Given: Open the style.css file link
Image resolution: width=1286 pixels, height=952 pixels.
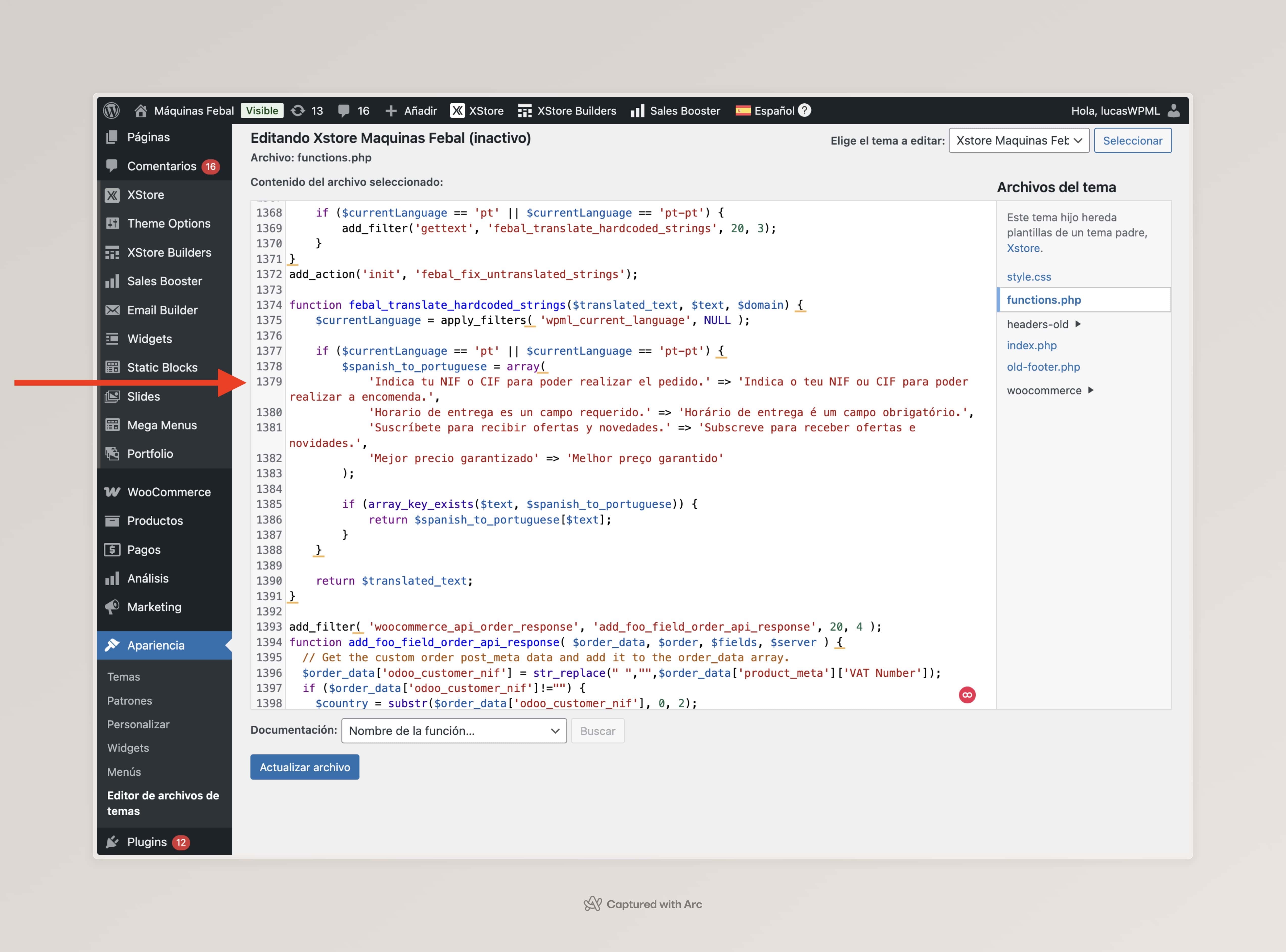Looking at the screenshot, I should click(1028, 277).
